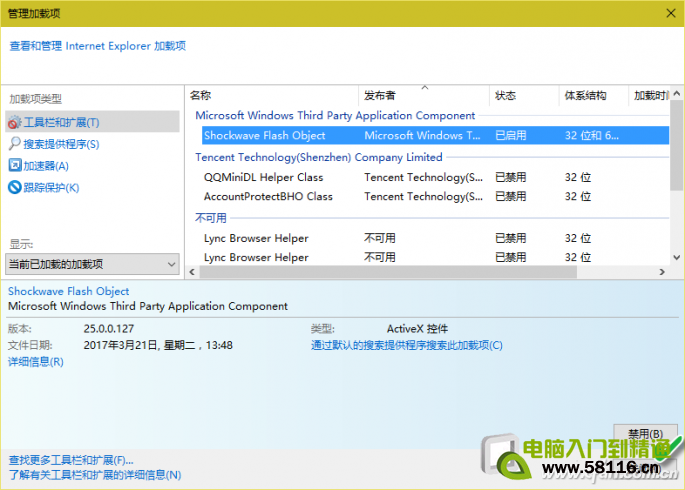Open 查找更多工具栏和扩展(F)... link
The width and height of the screenshot is (685, 490).
(x=71, y=460)
